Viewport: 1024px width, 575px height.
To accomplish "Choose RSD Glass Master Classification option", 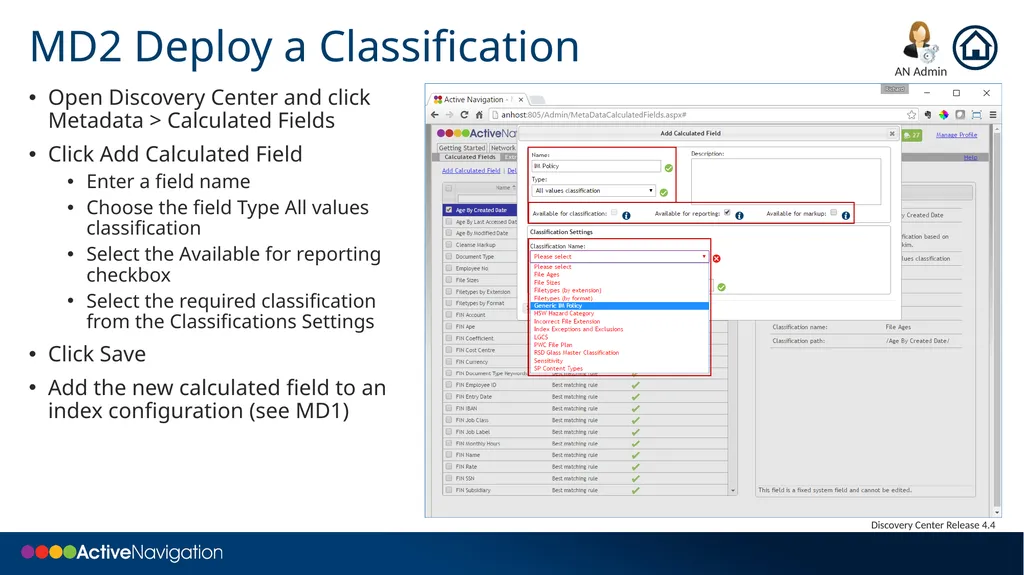I will coord(576,353).
